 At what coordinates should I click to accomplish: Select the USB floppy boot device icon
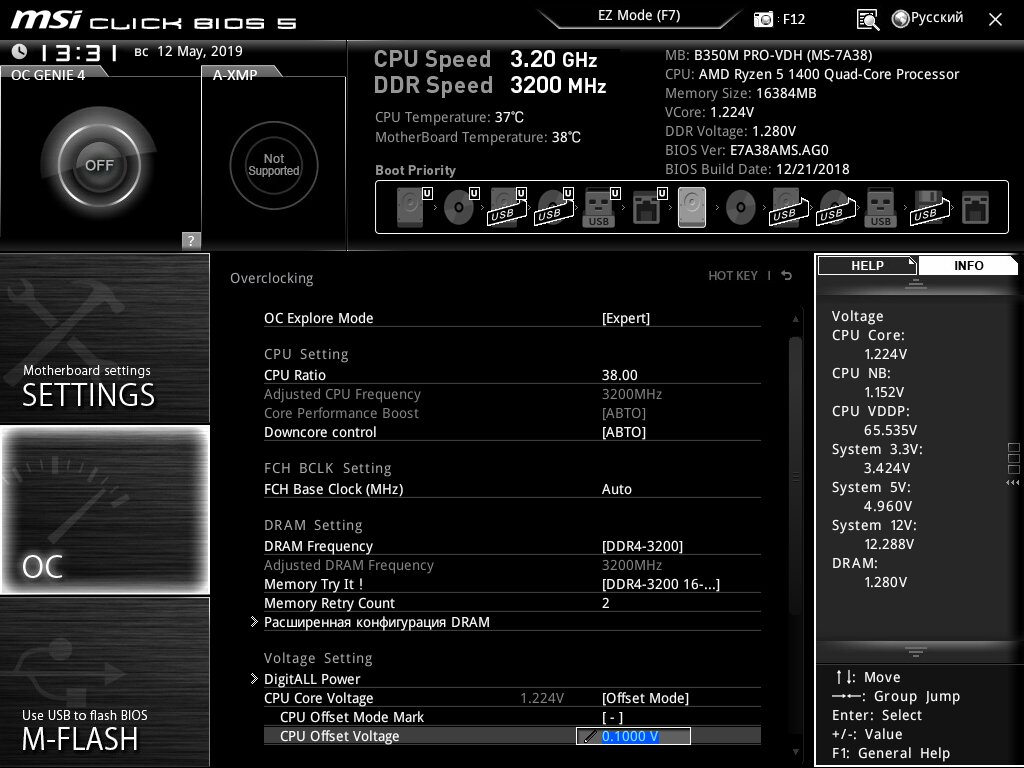pos(929,207)
